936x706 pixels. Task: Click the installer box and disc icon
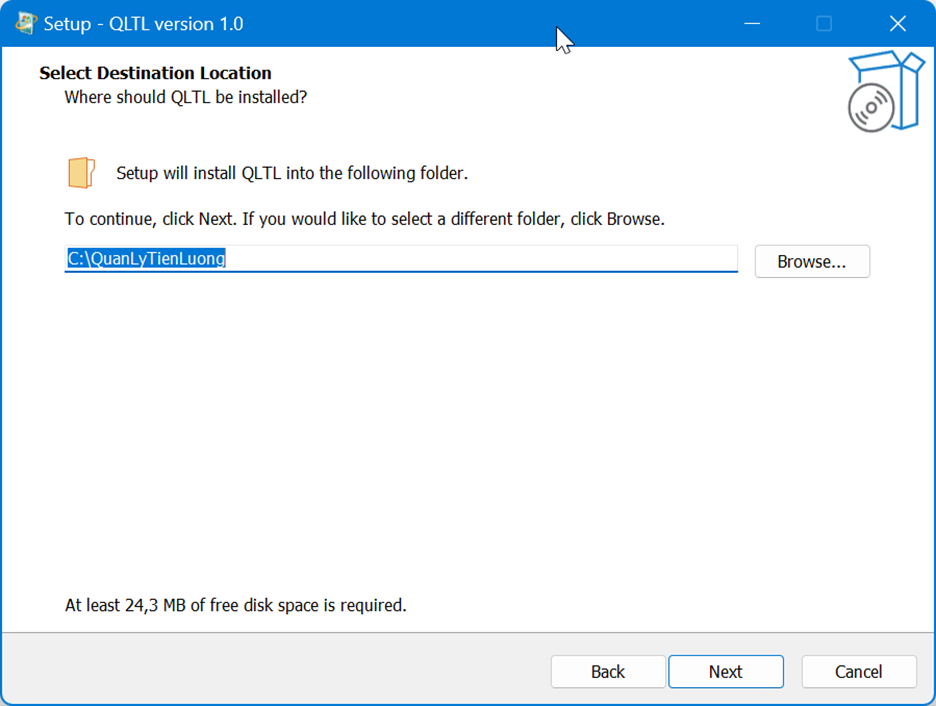coord(883,93)
